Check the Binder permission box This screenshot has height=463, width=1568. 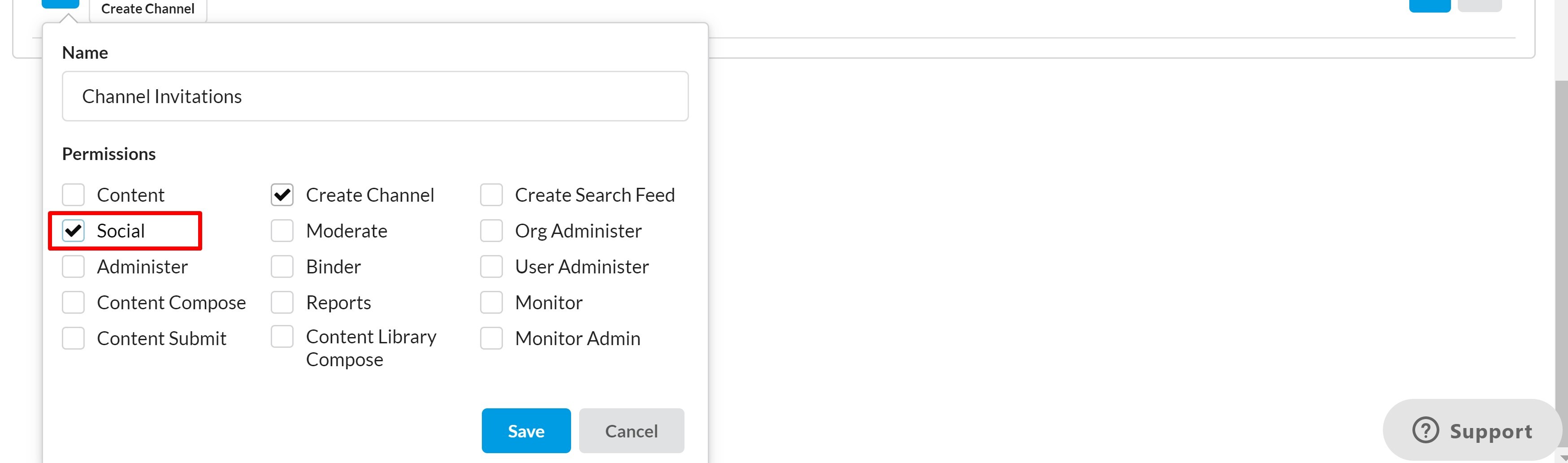click(282, 267)
